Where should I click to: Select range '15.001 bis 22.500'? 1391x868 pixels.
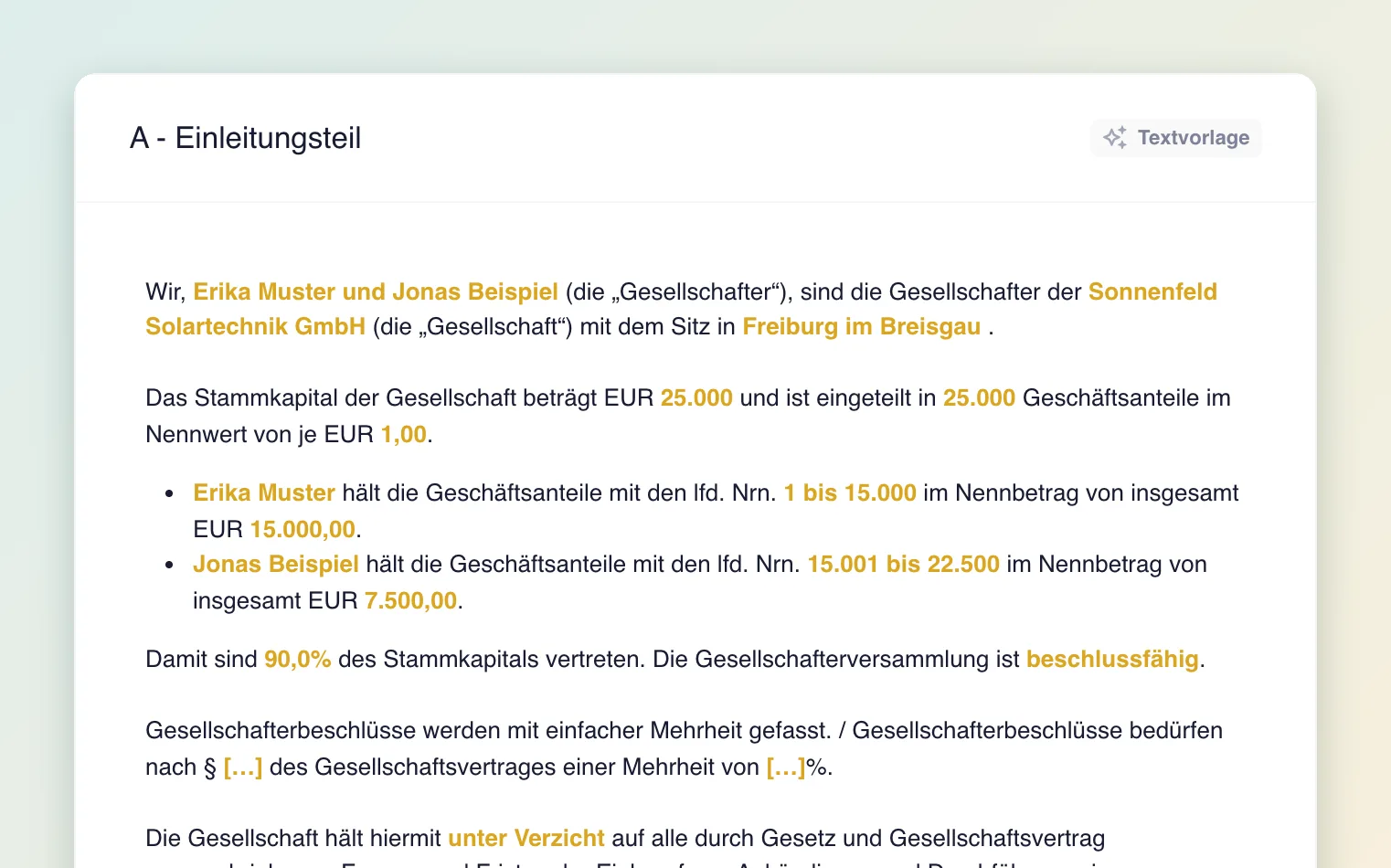[904, 565]
